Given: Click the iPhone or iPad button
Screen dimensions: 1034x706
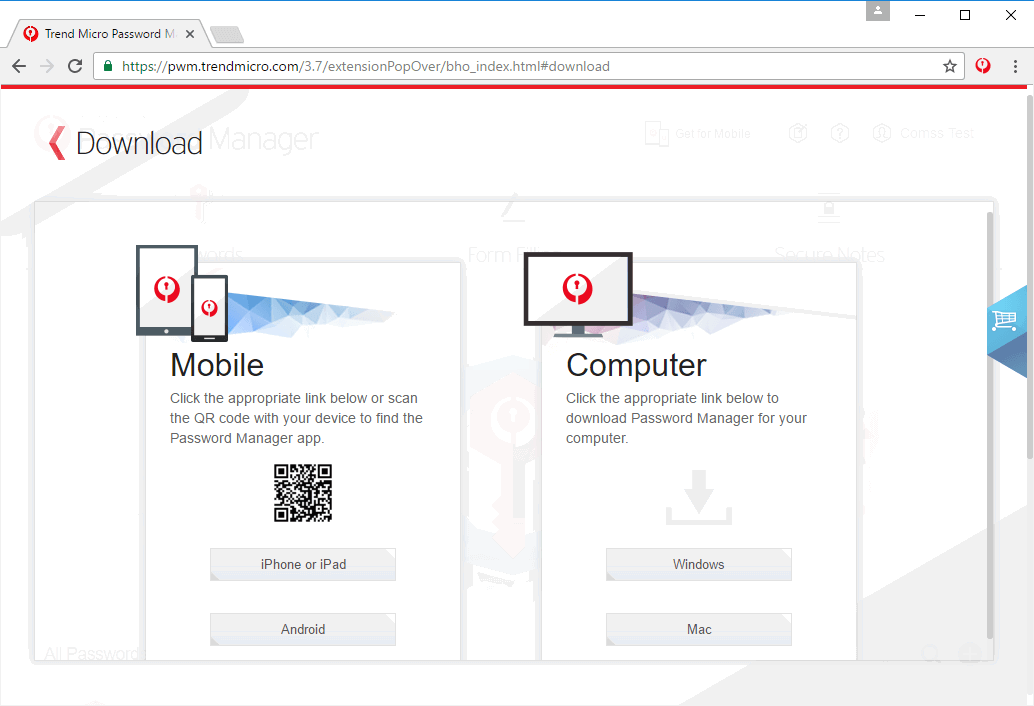Looking at the screenshot, I should click(303, 564).
